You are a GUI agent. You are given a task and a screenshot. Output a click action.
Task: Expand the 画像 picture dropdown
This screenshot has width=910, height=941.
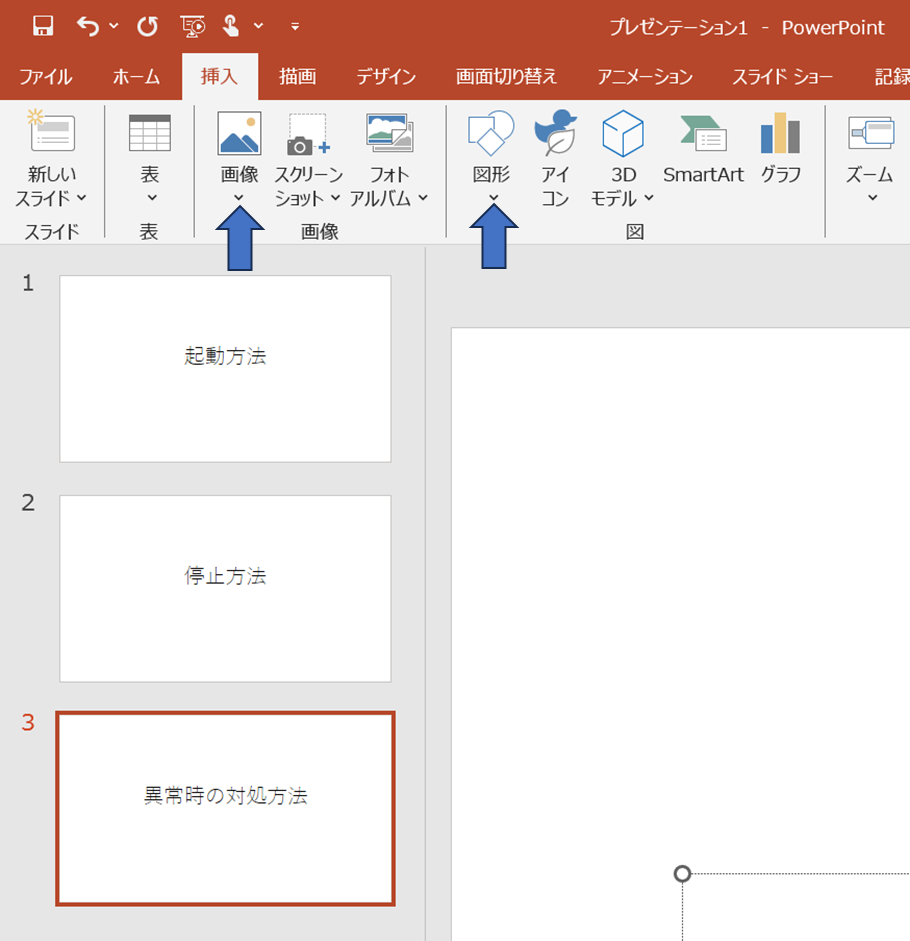point(239,197)
